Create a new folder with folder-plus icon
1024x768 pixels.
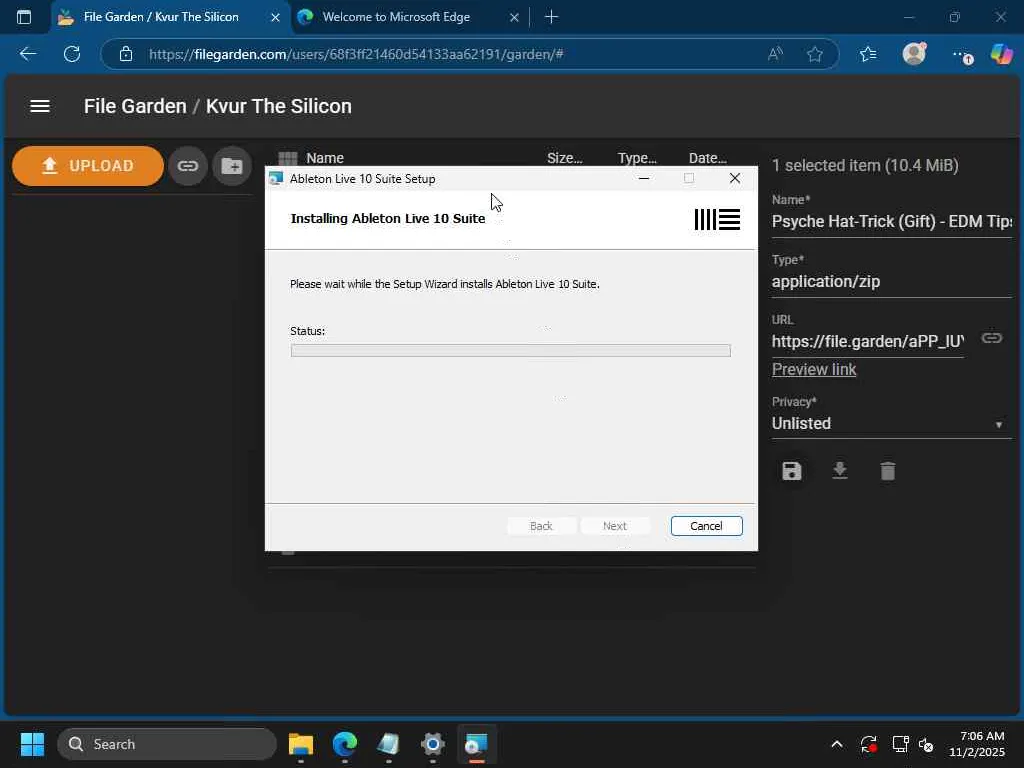click(232, 166)
